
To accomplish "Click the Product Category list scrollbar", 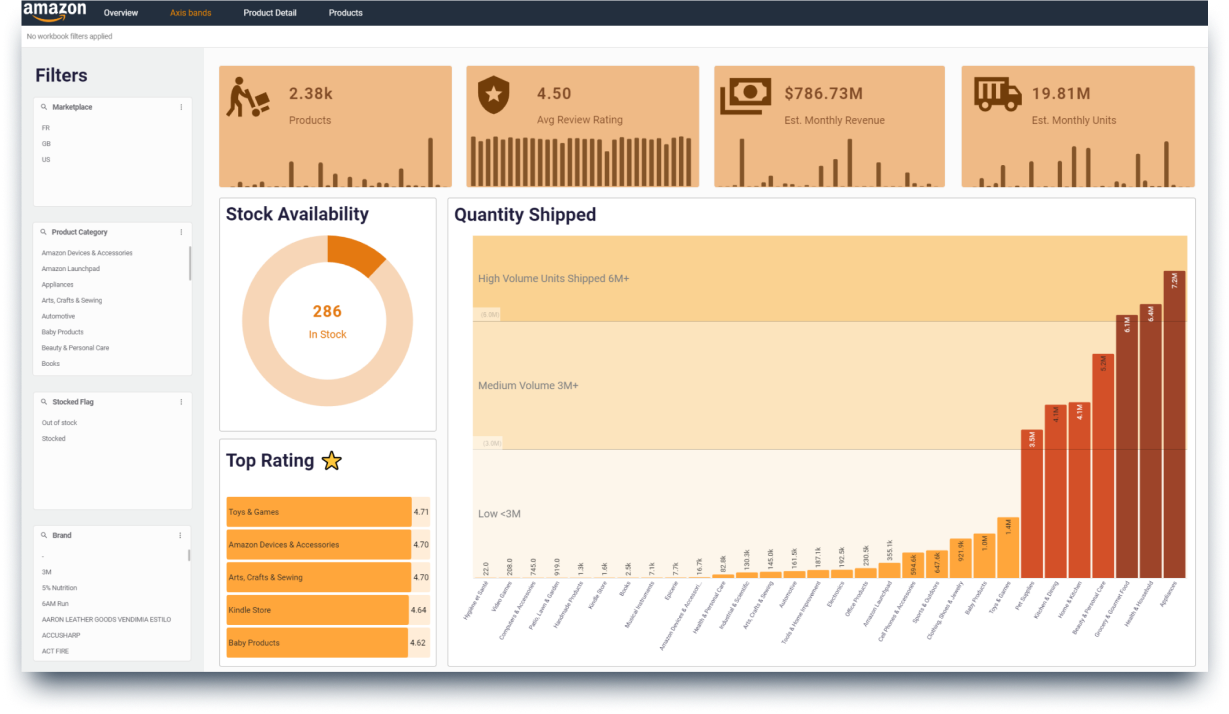I will click(190, 263).
